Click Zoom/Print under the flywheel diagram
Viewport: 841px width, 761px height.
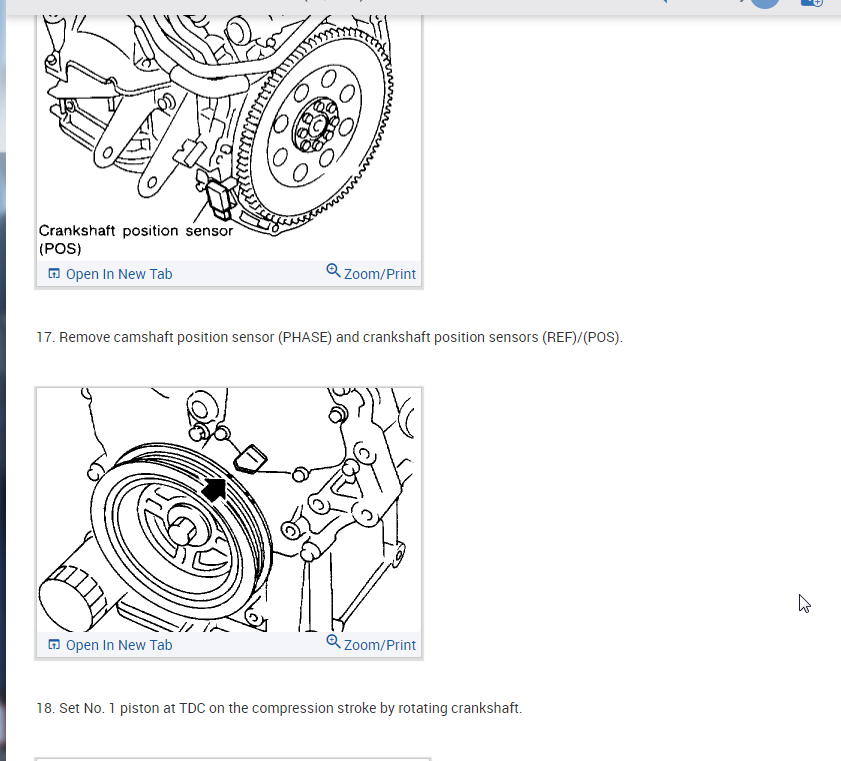pos(371,273)
